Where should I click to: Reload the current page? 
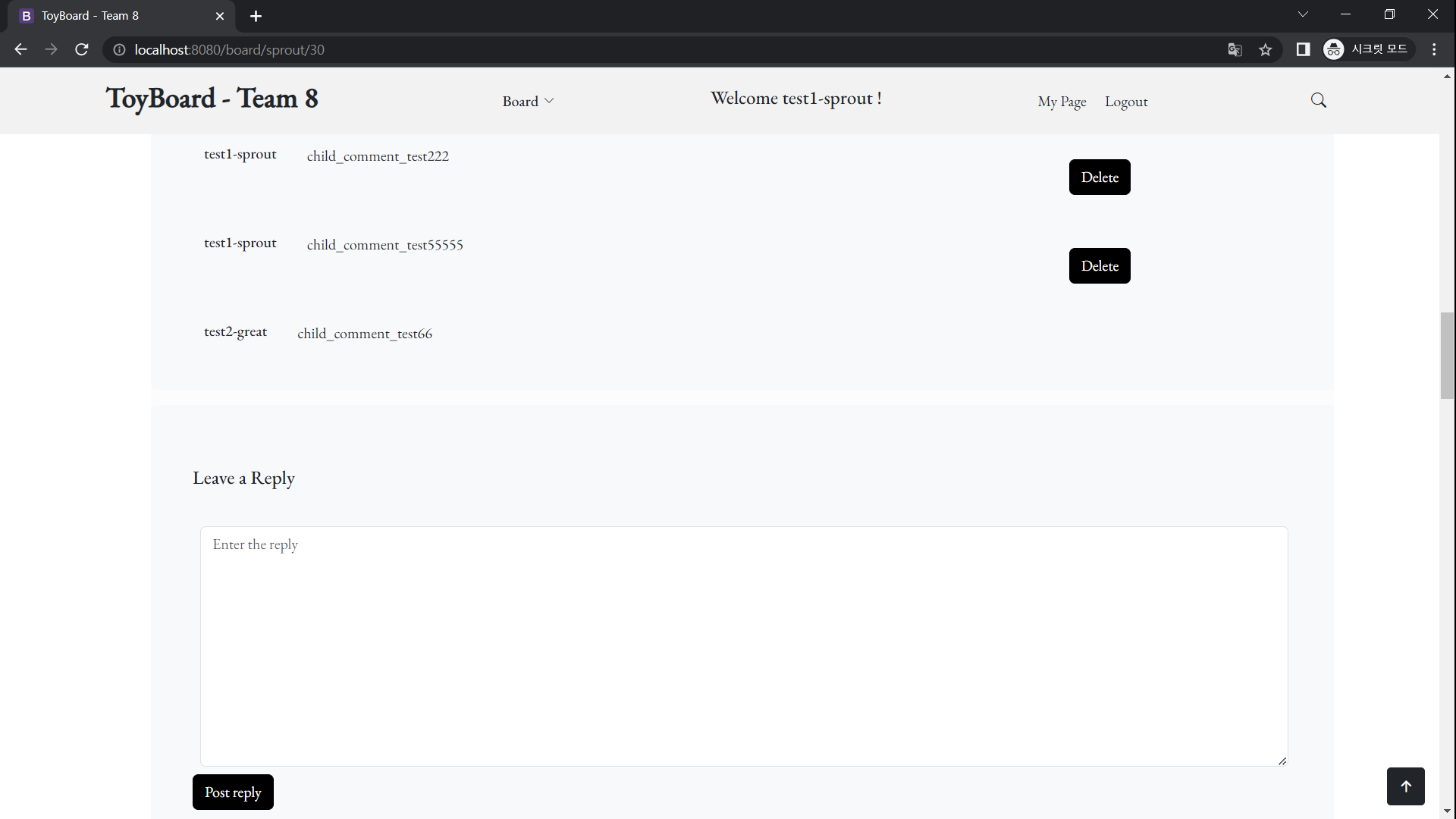pos(81,49)
